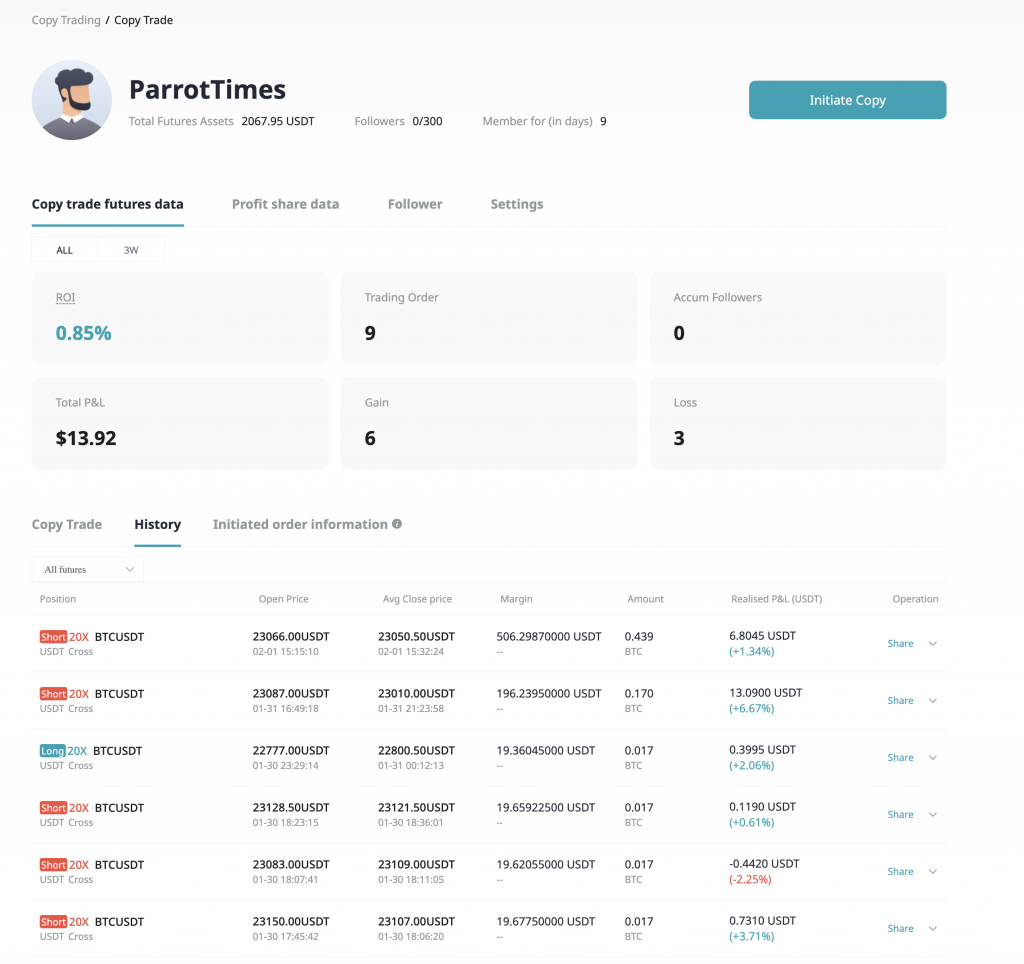Expand the 0.3995 USDT Long trade row
1024x964 pixels.
pos(933,758)
